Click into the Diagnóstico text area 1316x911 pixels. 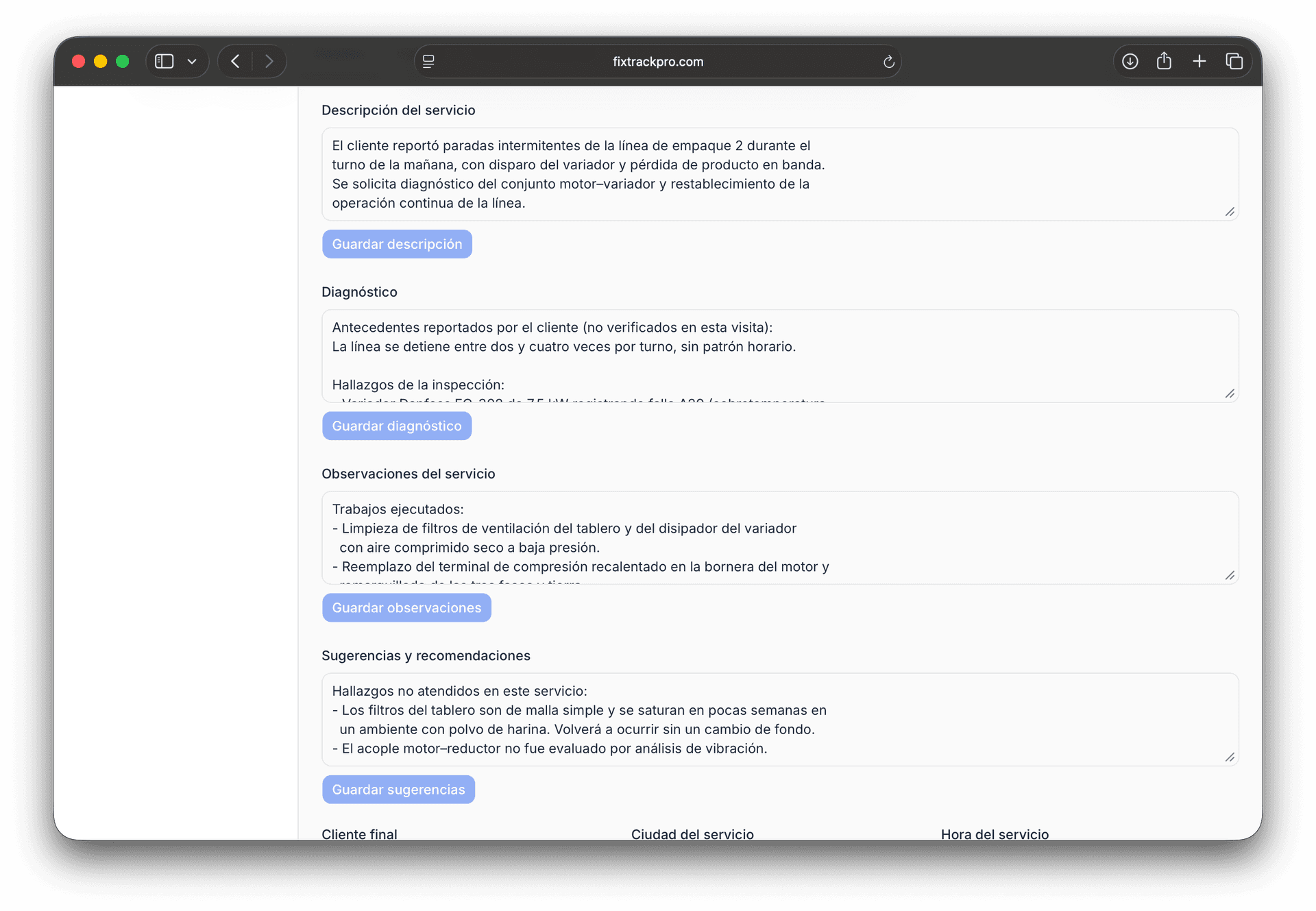point(780,356)
